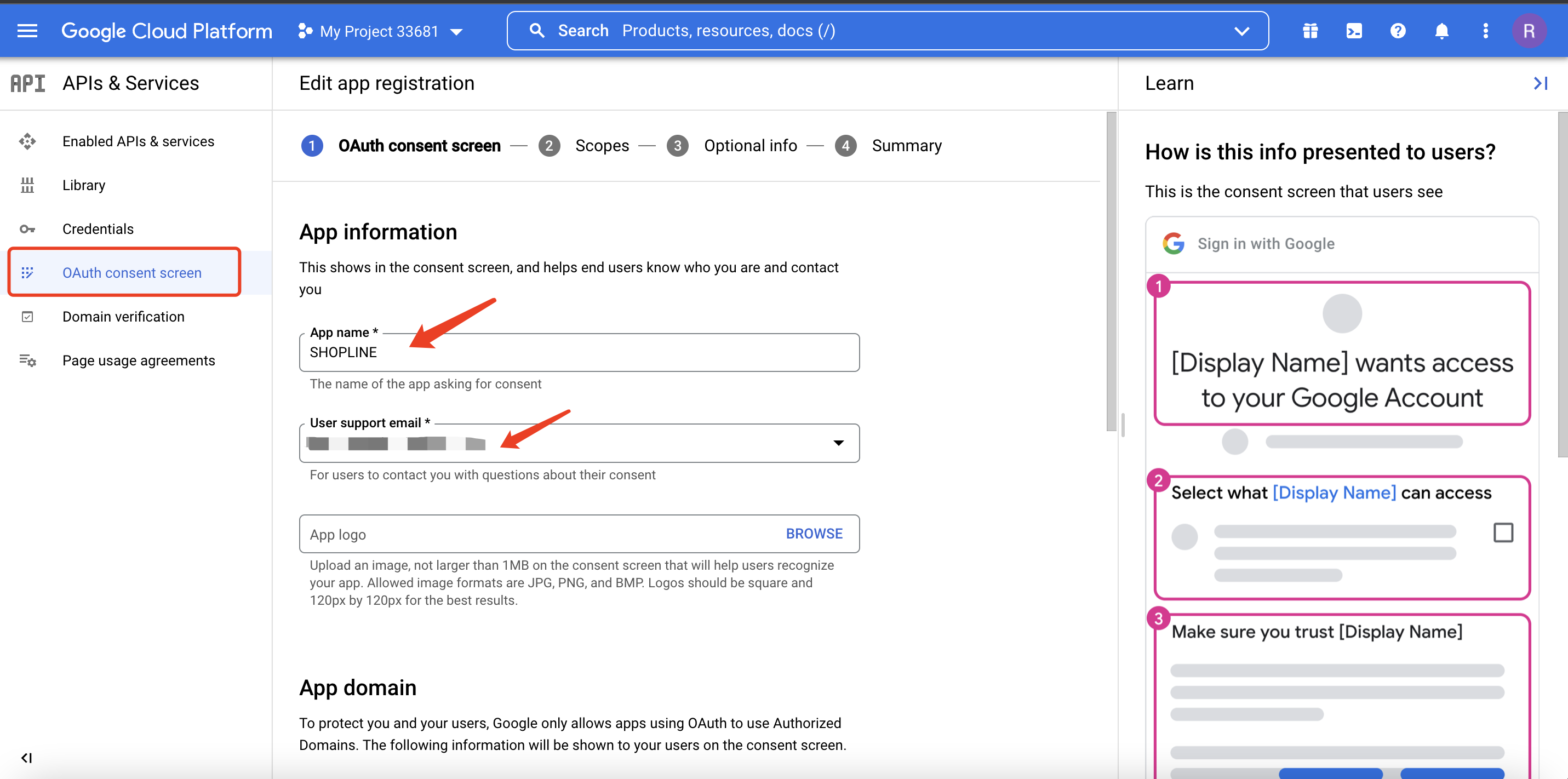Click the Google Cloud Platform logo

pos(166,31)
